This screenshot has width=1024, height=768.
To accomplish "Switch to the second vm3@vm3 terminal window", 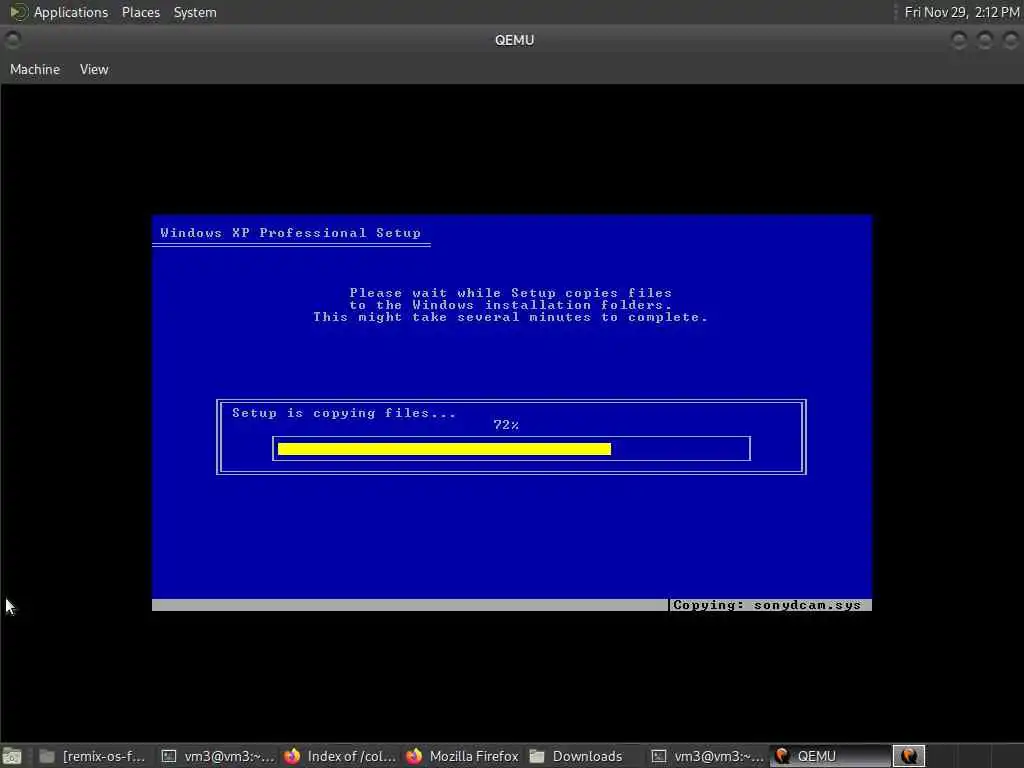I will (707, 756).
